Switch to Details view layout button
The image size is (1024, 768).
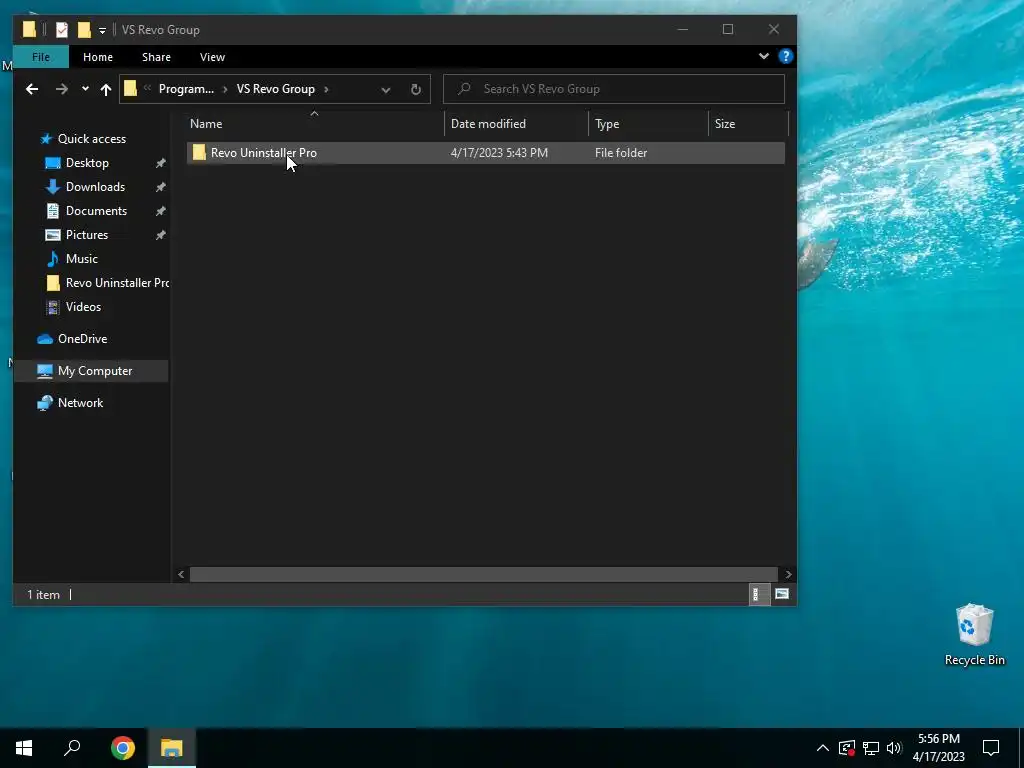point(758,594)
